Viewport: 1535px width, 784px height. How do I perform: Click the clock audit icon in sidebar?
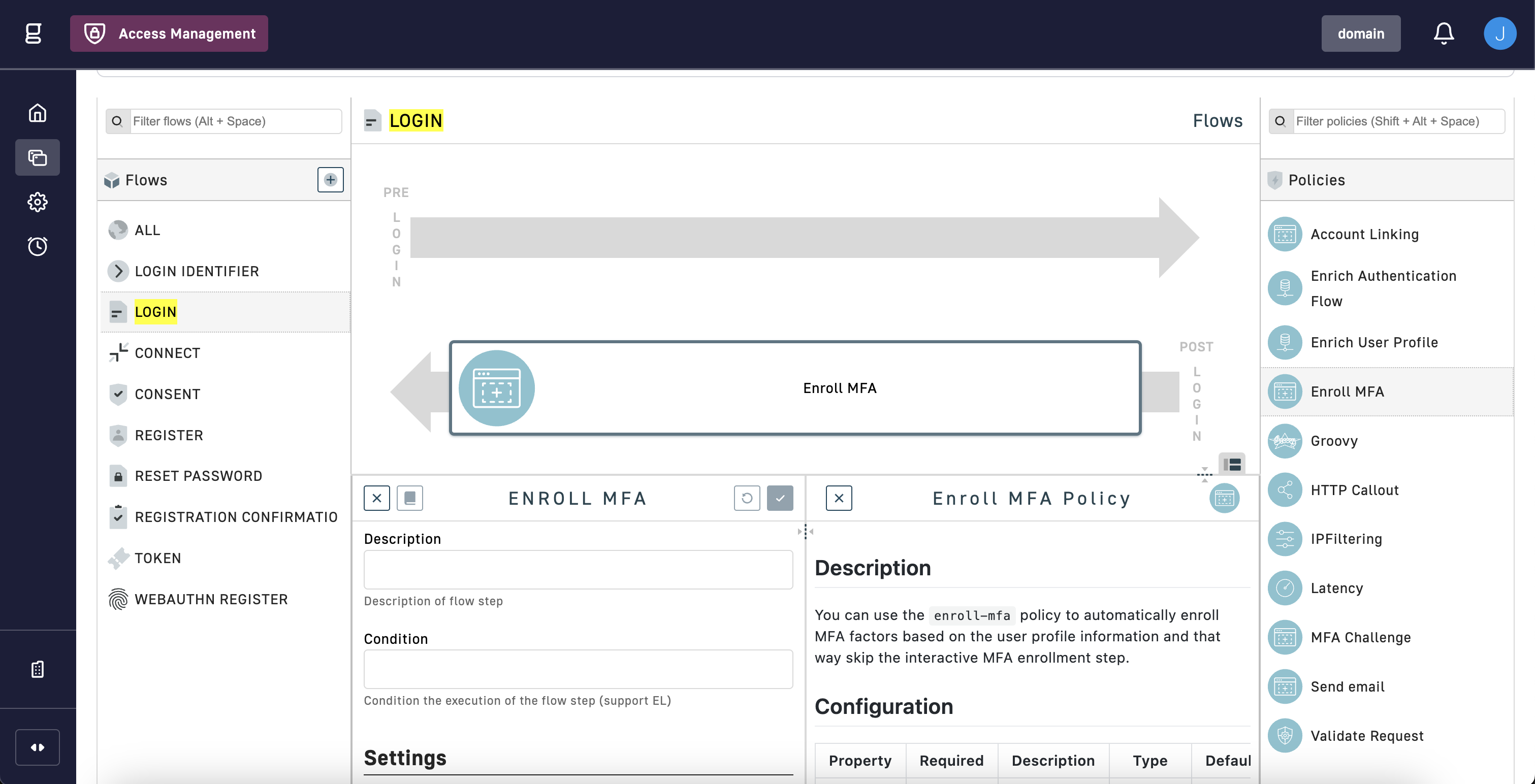pyautogui.click(x=38, y=246)
